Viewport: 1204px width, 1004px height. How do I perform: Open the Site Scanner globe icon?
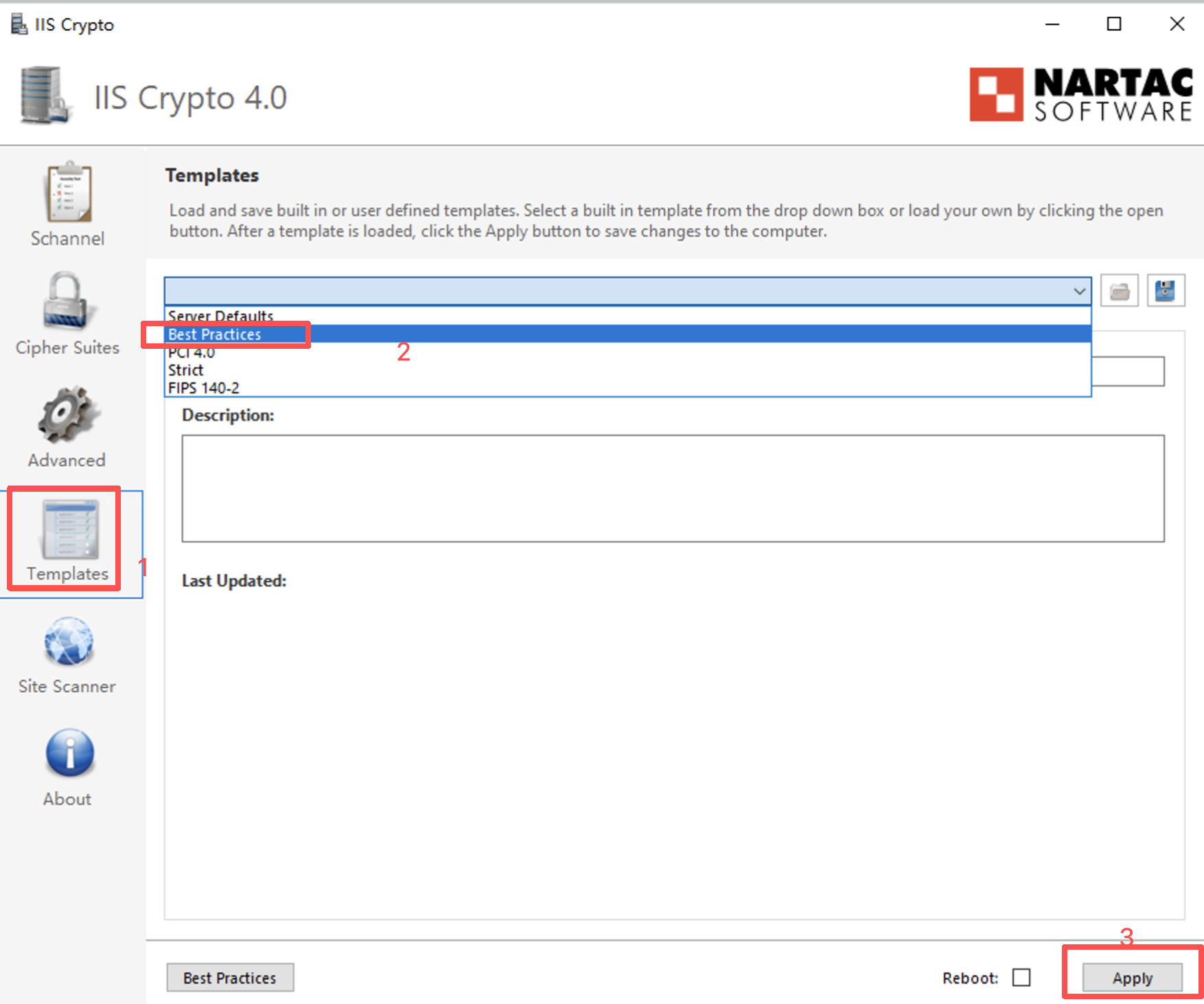[x=69, y=641]
